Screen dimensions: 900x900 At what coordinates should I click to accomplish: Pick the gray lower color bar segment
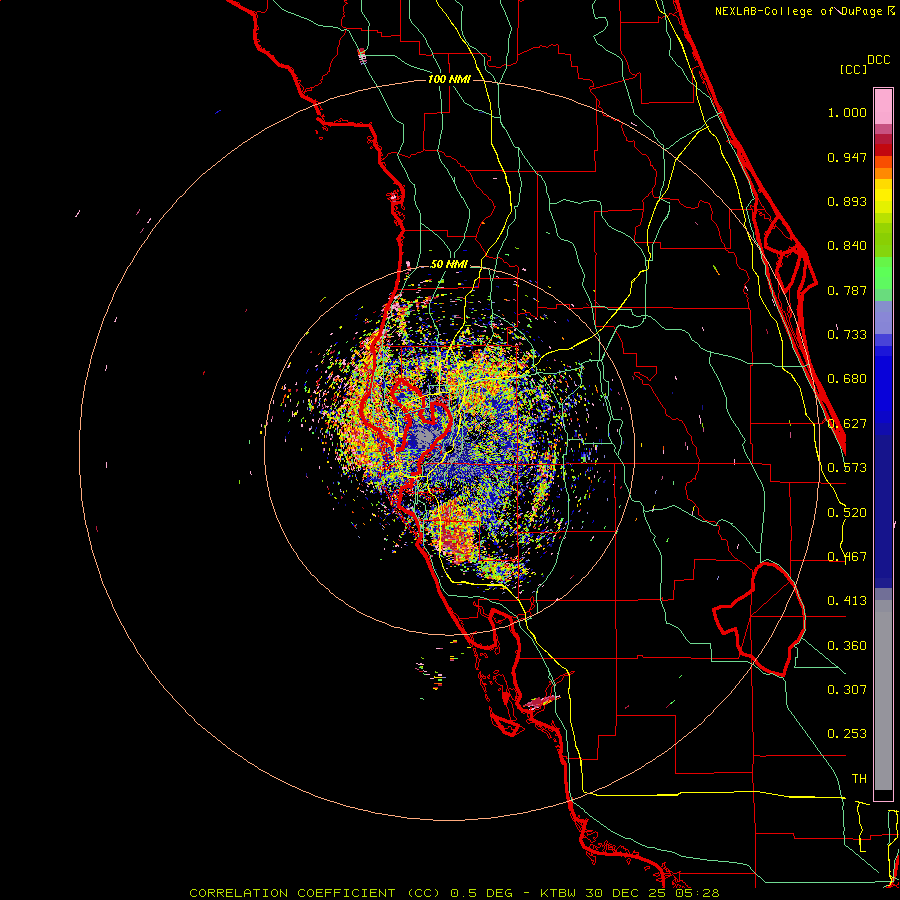[x=883, y=695]
